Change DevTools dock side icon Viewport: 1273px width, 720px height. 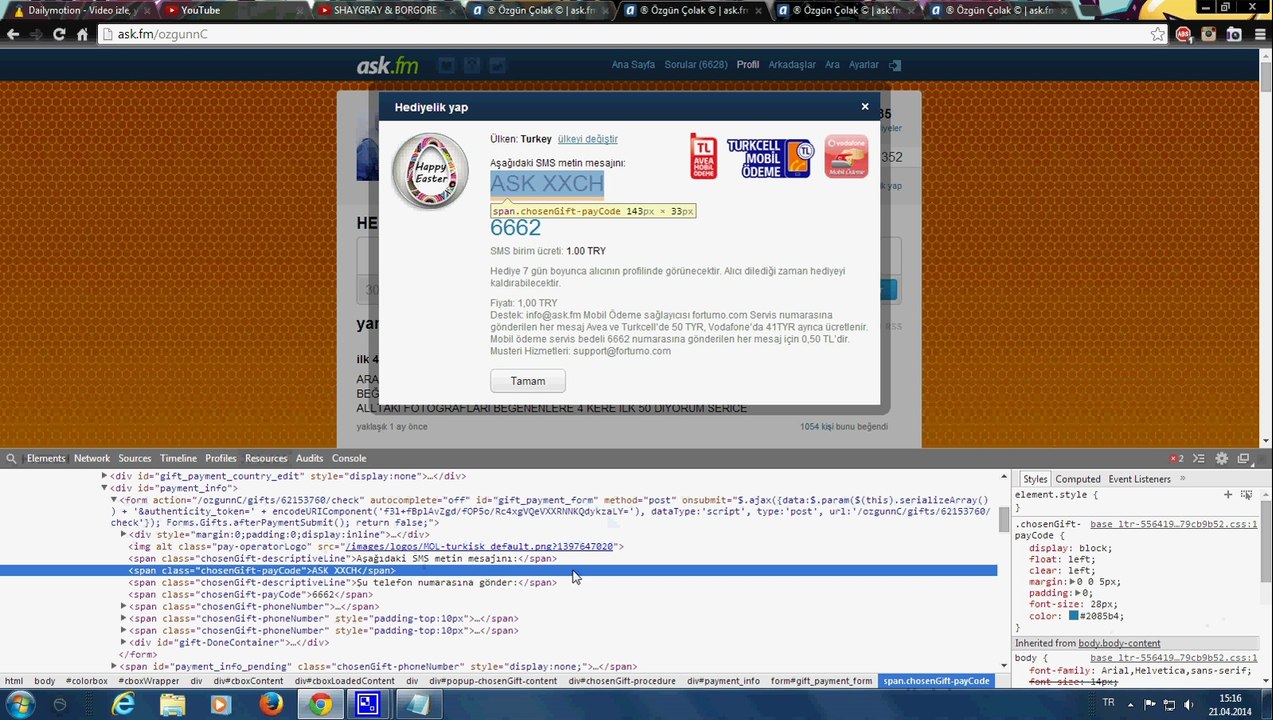point(1244,458)
